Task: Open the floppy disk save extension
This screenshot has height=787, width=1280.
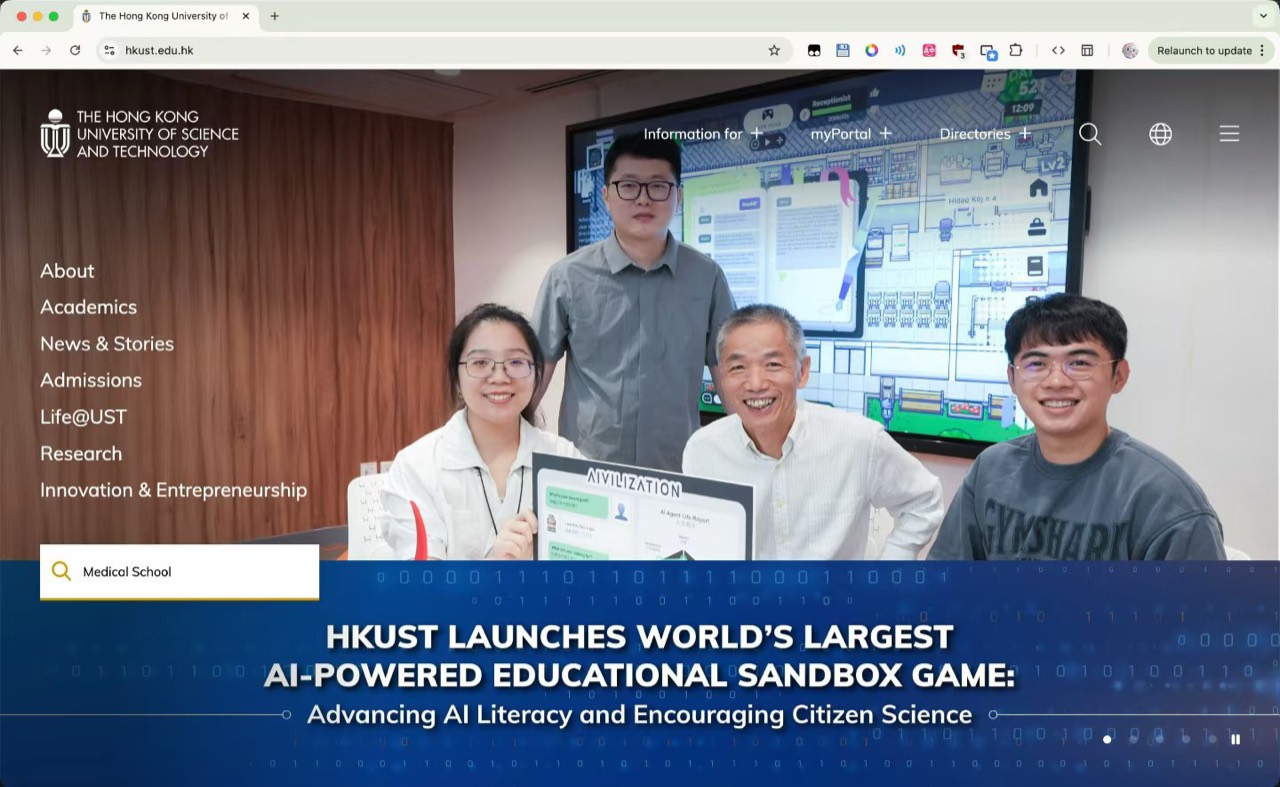Action: (843, 50)
